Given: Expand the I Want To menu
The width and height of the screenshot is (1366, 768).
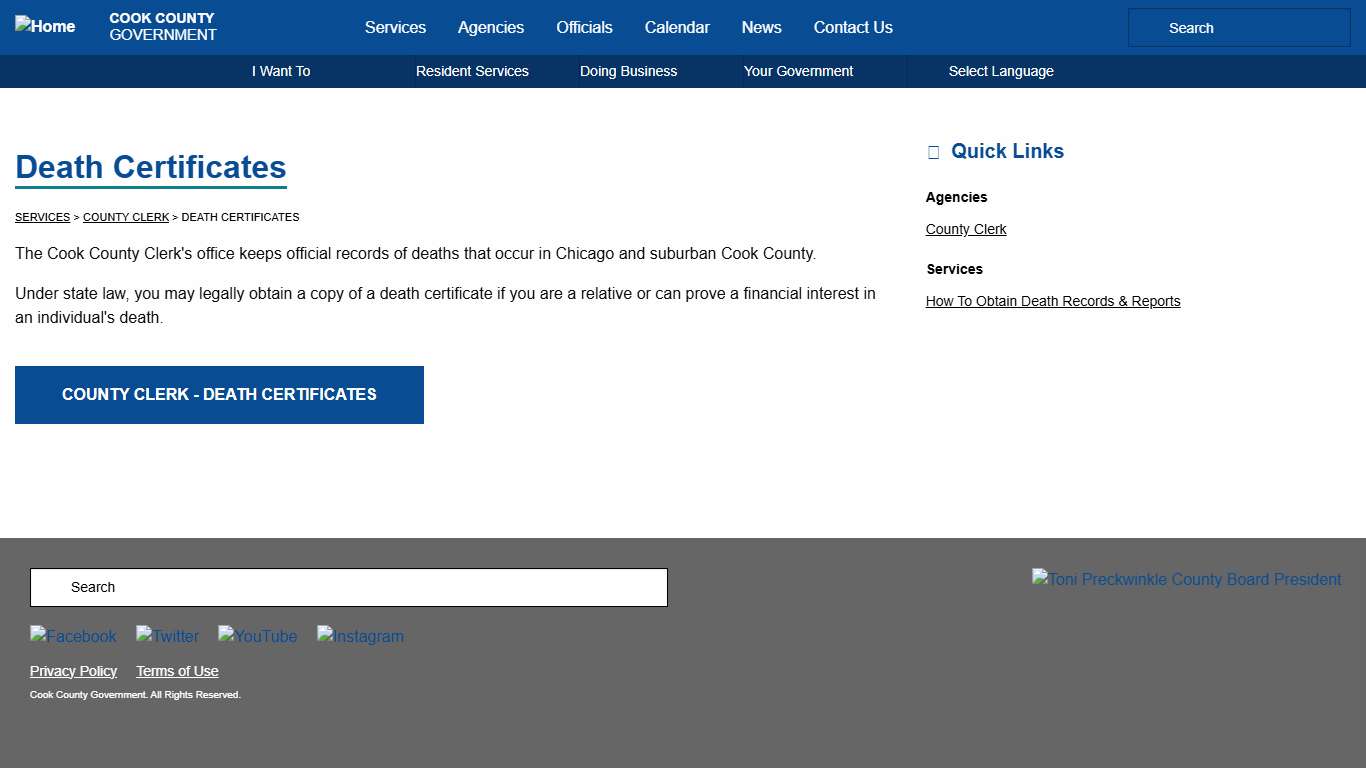Looking at the screenshot, I should pyautogui.click(x=281, y=71).
